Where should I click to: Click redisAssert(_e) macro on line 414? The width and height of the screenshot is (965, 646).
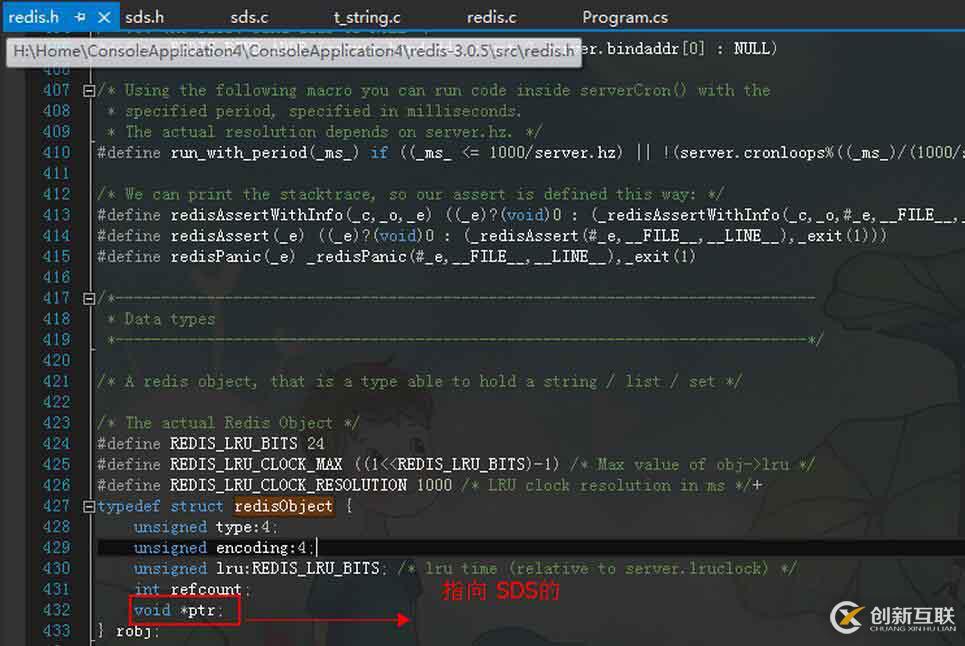(237, 236)
